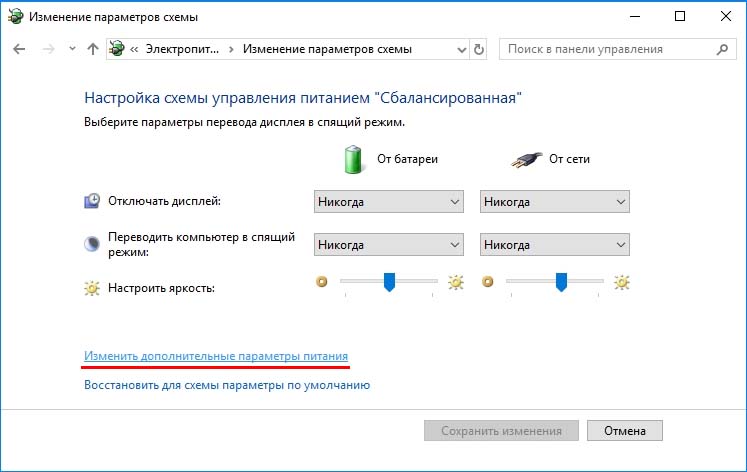Maximize the window
Image resolution: width=747 pixels, height=472 pixels.
(680, 16)
